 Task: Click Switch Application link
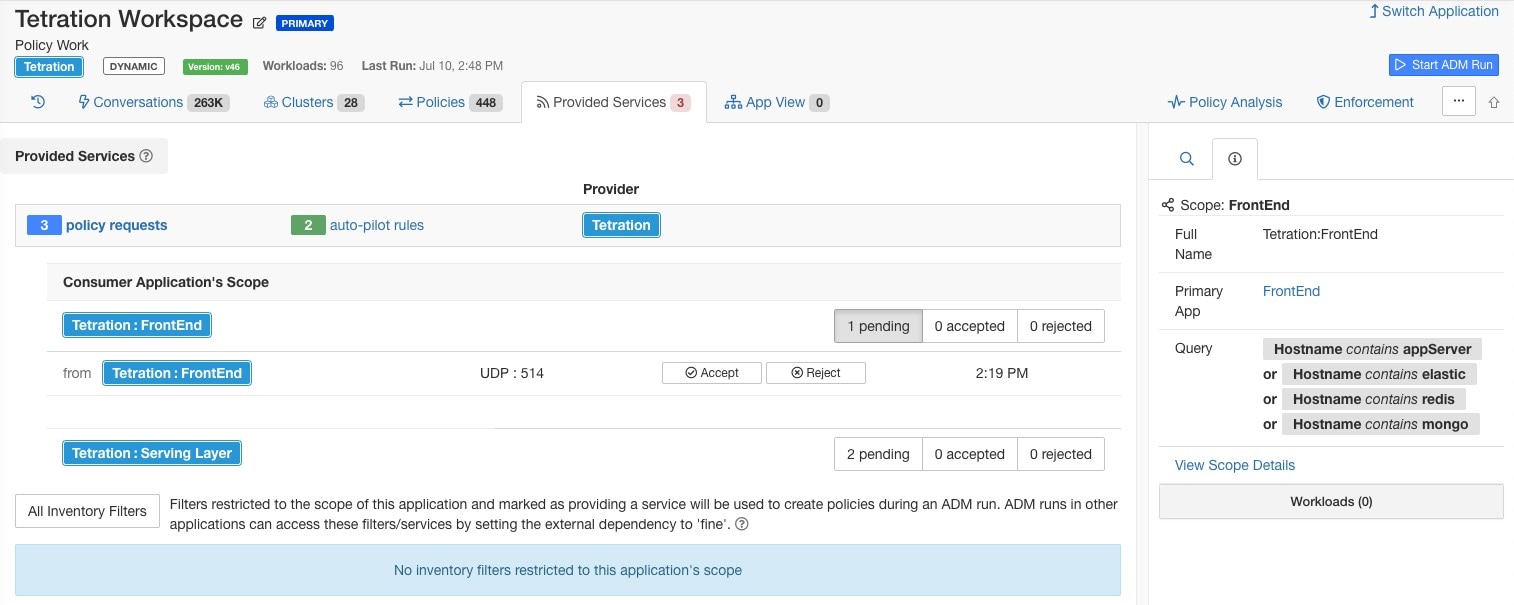1434,11
